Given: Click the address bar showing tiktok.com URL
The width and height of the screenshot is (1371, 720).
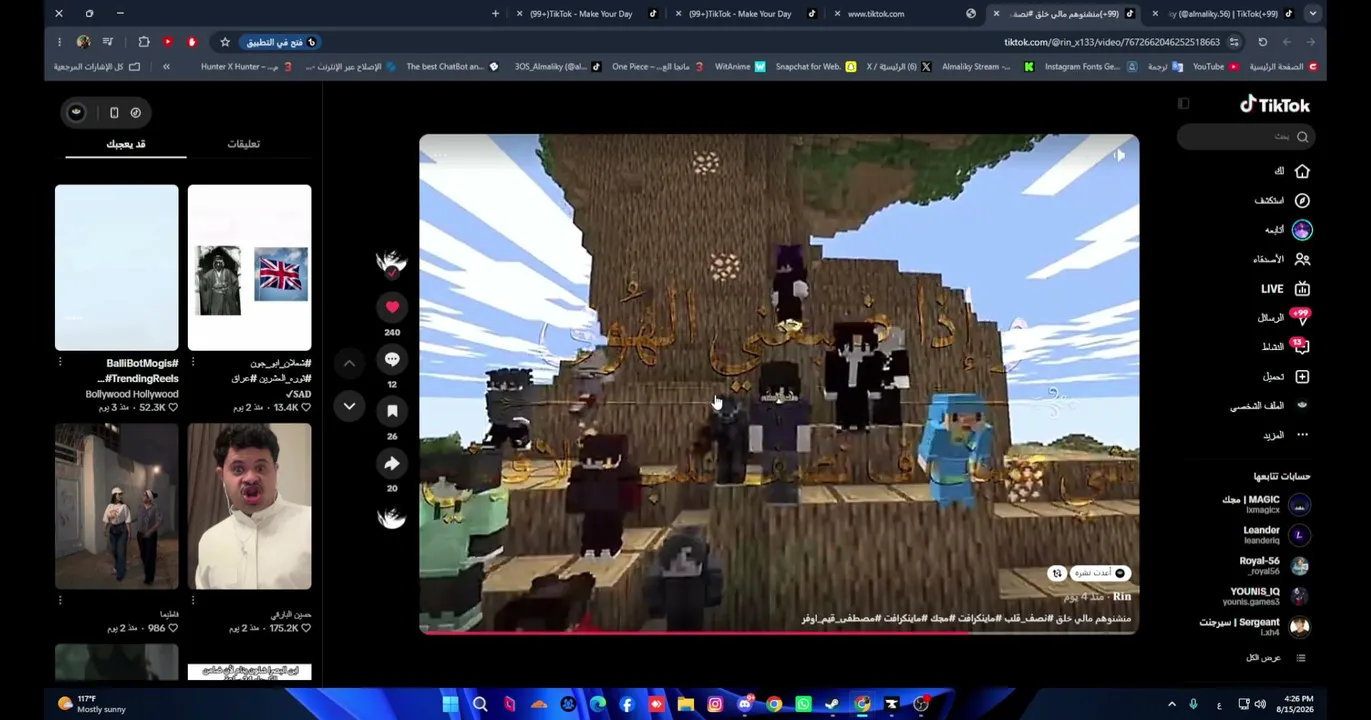Looking at the screenshot, I should tap(1111, 42).
